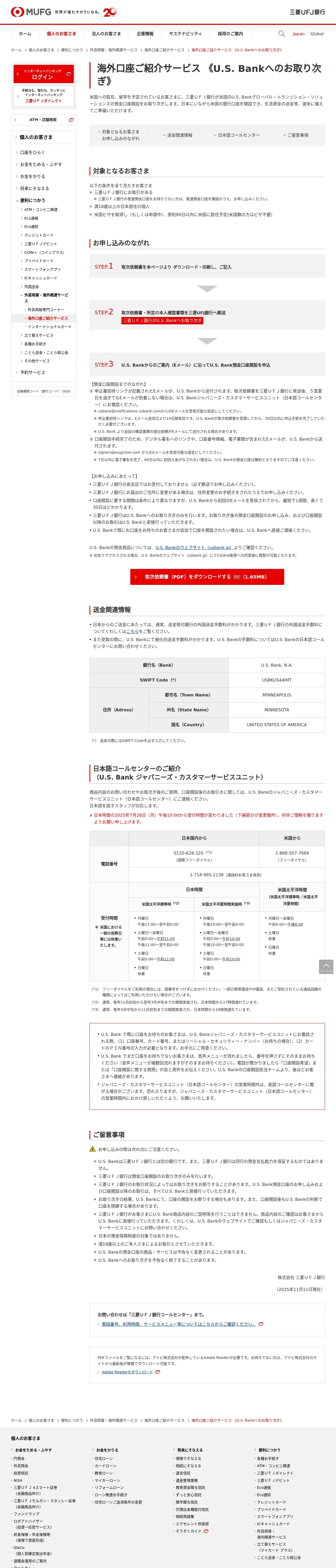Image resolution: width=336 pixels, height=1568 pixels.
Task: Open マイカーローン footer link
Action: point(107,1480)
